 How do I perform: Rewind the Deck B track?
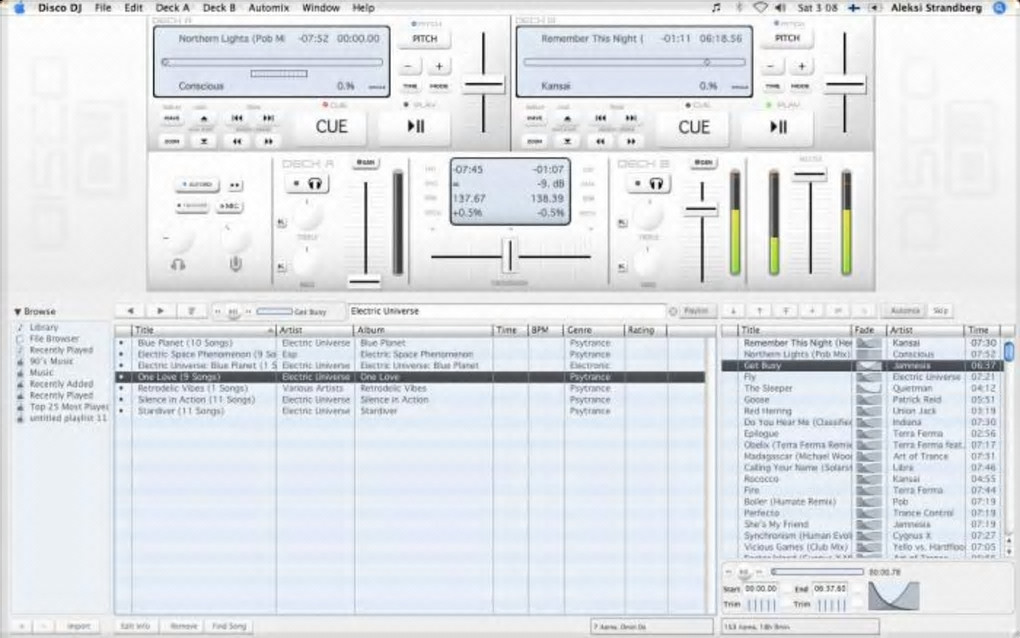point(600,141)
